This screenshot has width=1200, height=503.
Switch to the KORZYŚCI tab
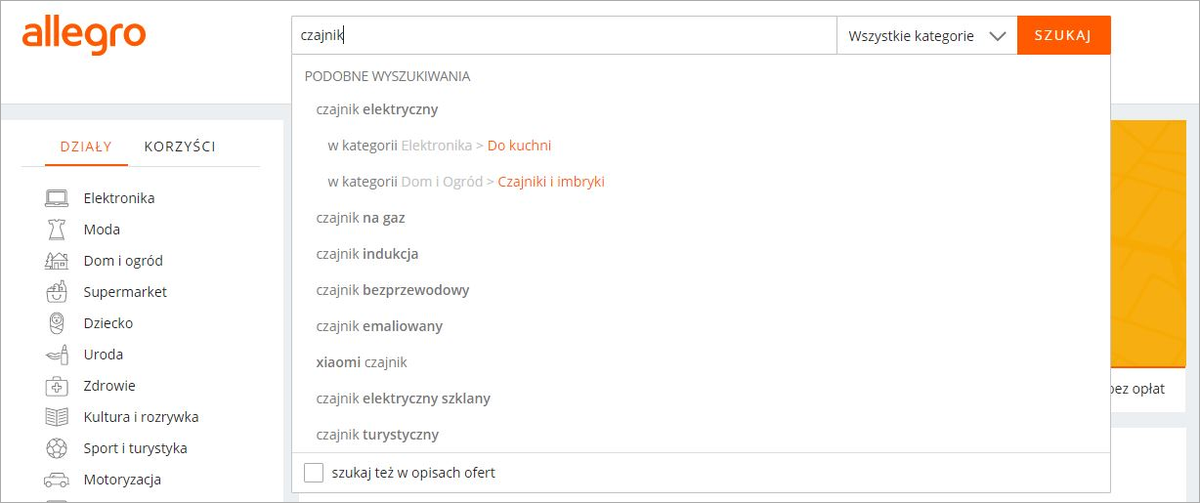(180, 146)
